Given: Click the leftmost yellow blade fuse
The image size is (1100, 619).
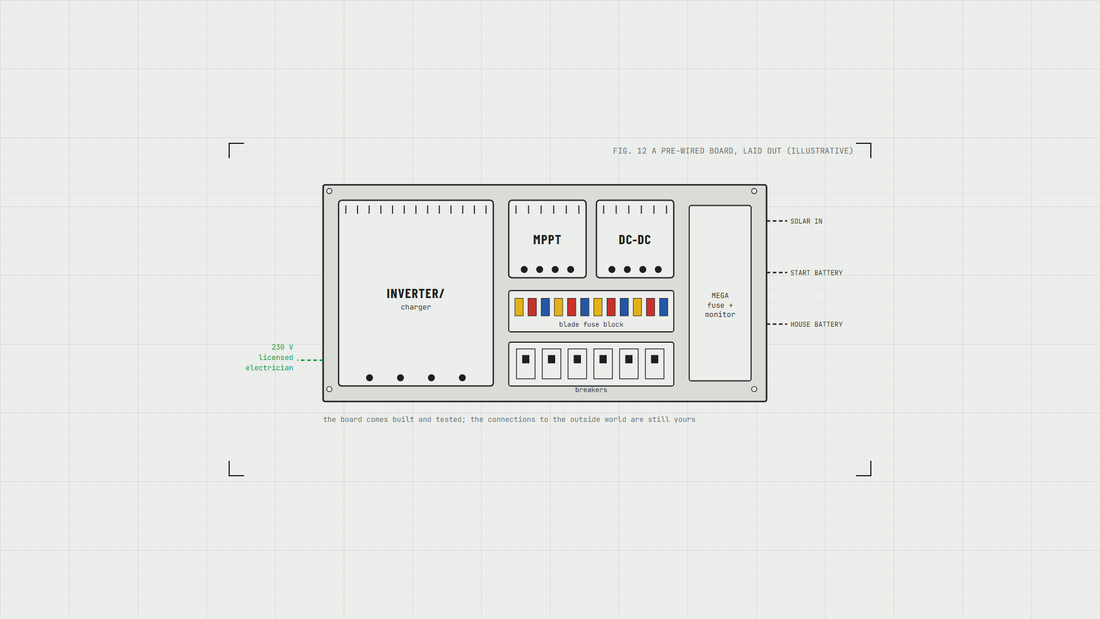Looking at the screenshot, I should tap(519, 307).
